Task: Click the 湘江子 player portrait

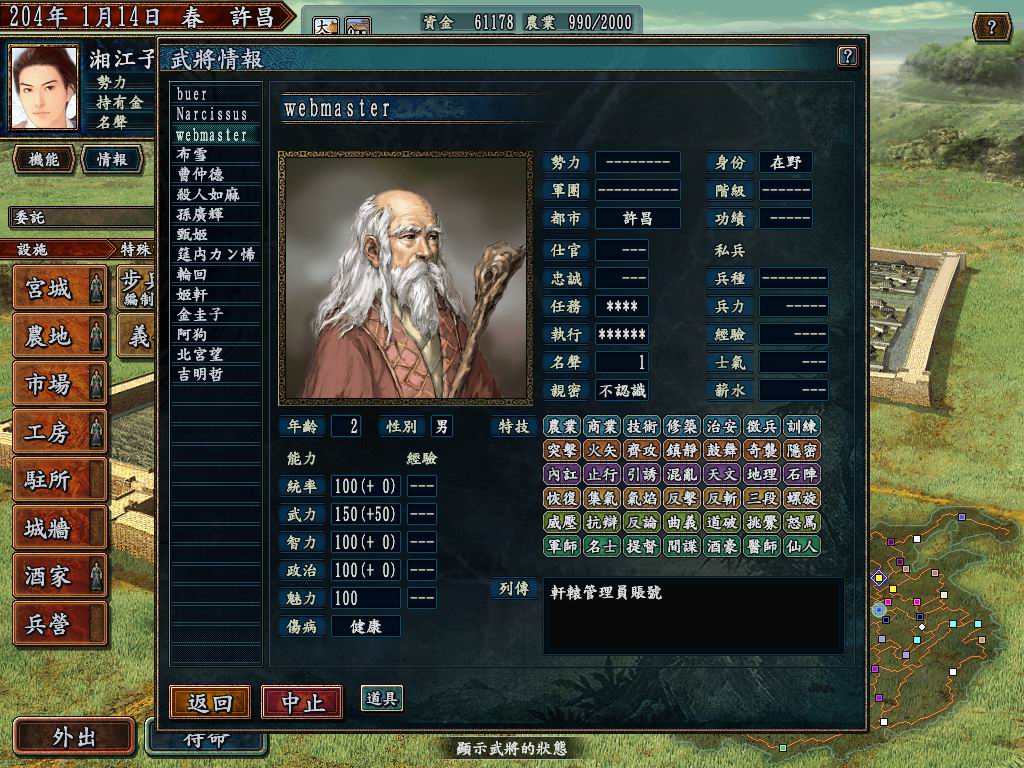Action: (x=44, y=87)
